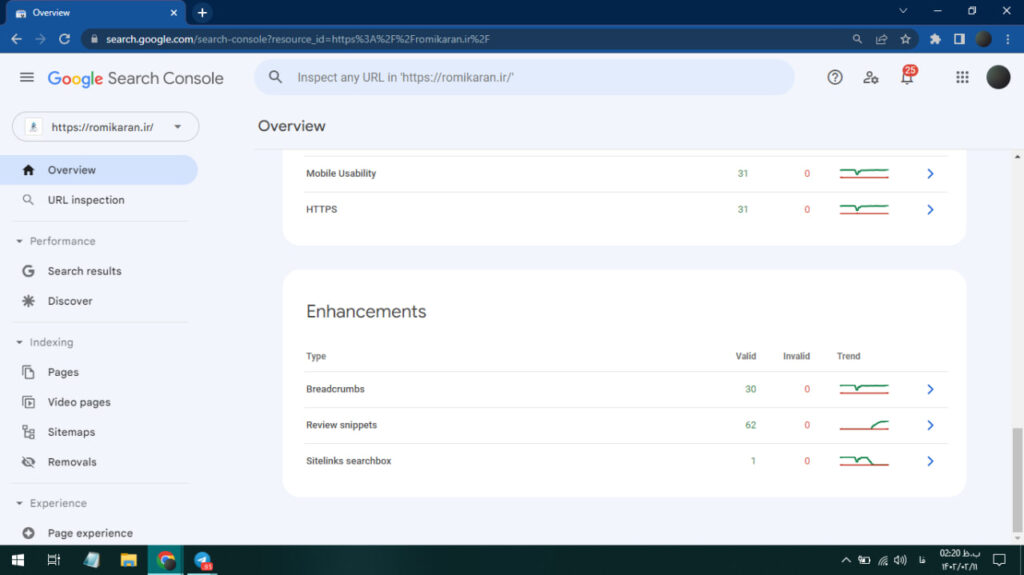Click the Review snippets trend chart
1024x575 pixels.
point(864,425)
